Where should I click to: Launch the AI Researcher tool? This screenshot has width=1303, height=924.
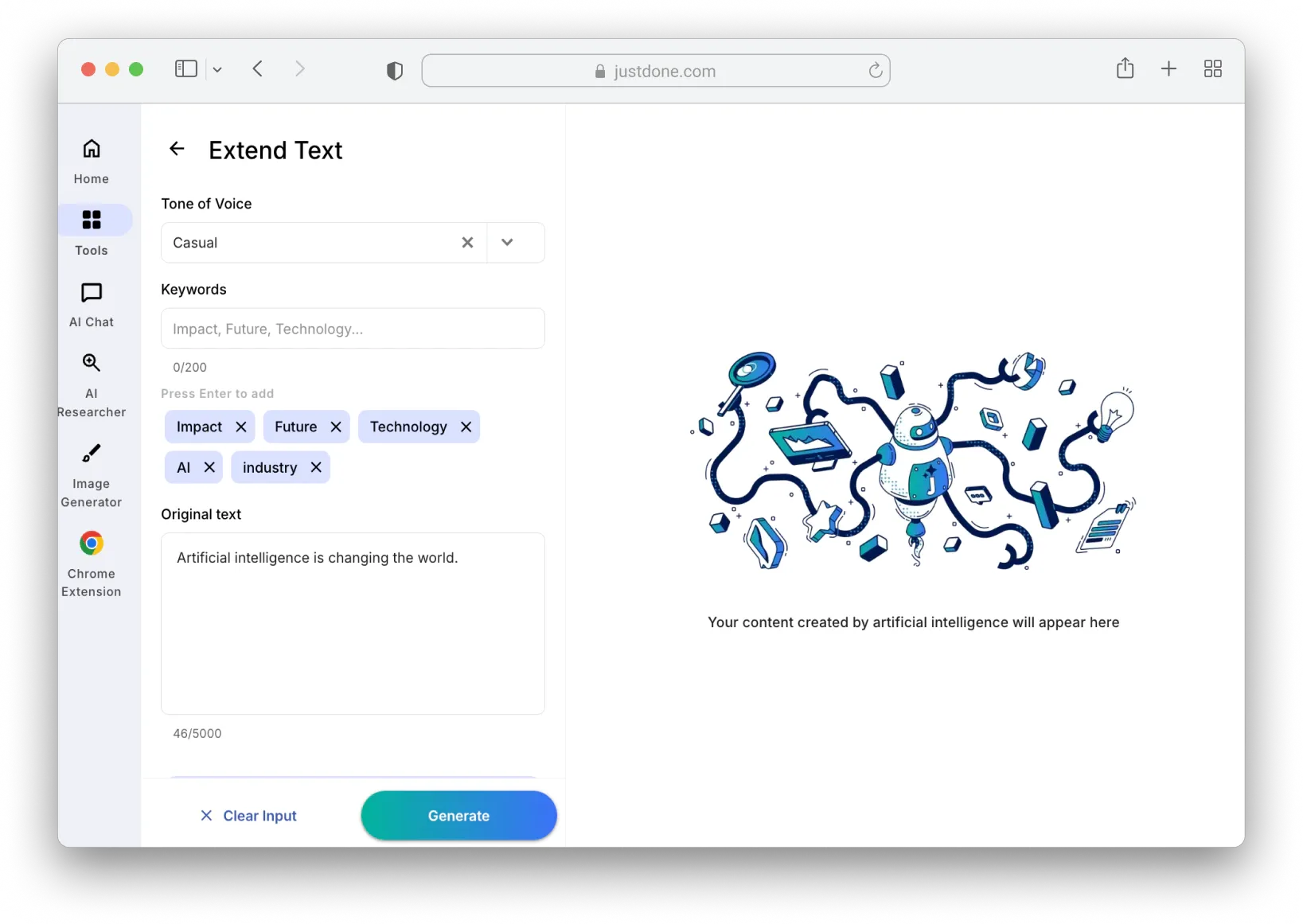tap(91, 382)
